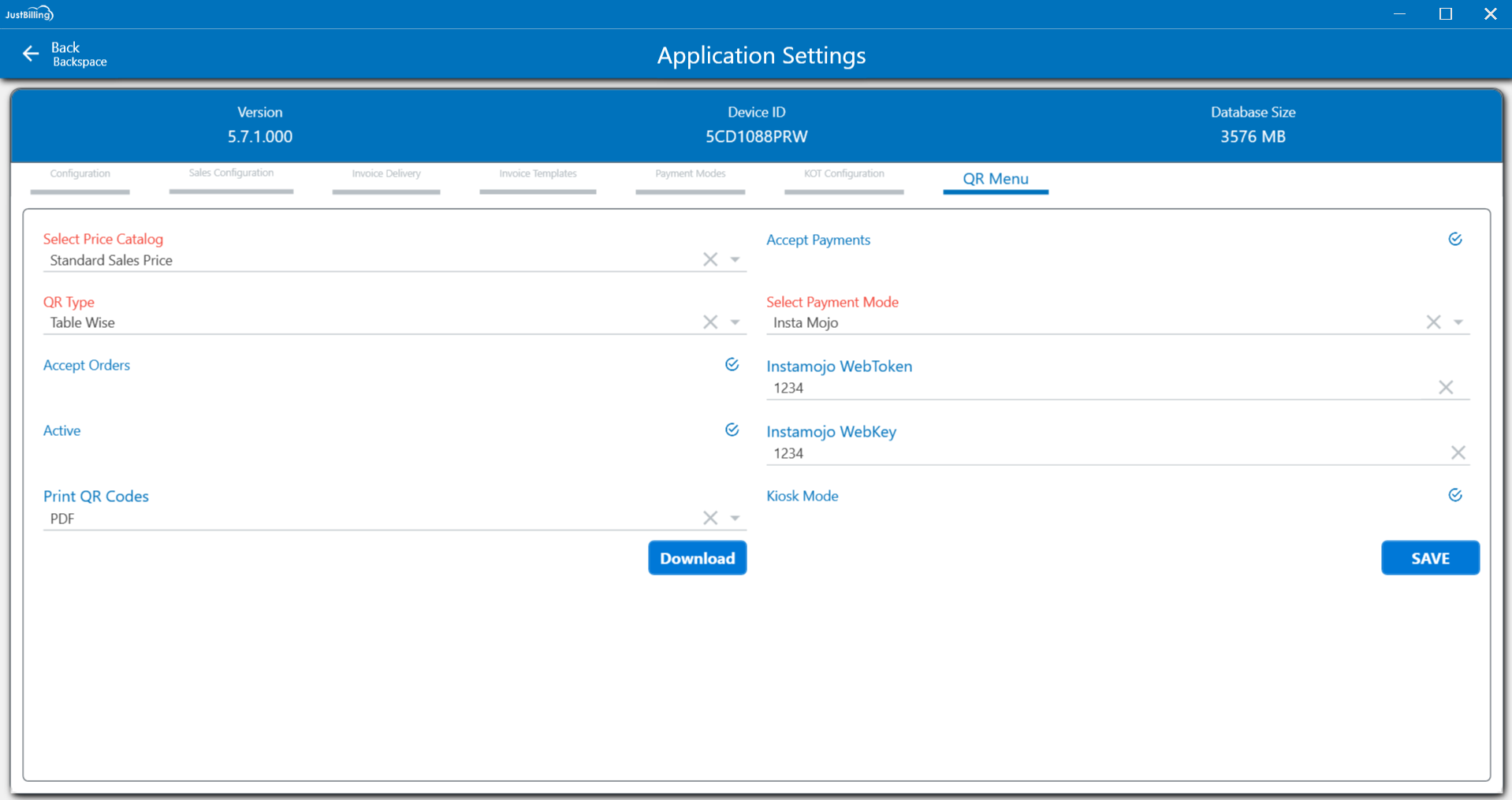
Task: Clear the Instamojo WebKey field
Action: (x=1458, y=452)
